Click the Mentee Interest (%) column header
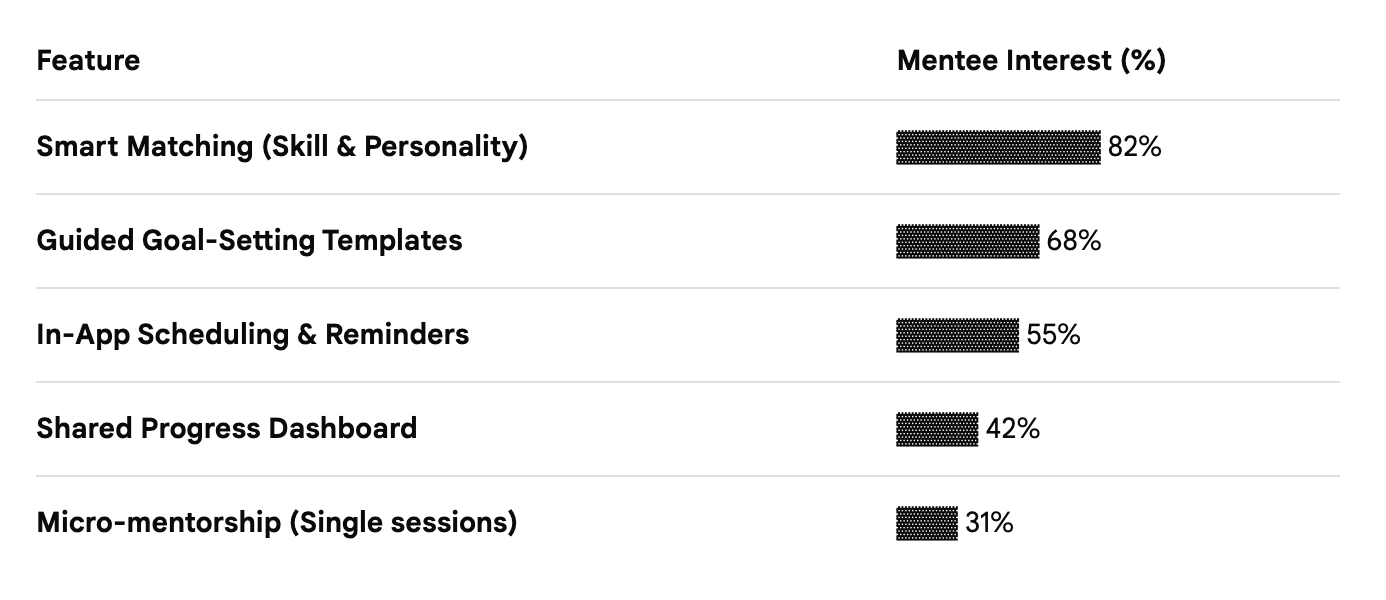The image size is (1386, 600). click(1030, 61)
